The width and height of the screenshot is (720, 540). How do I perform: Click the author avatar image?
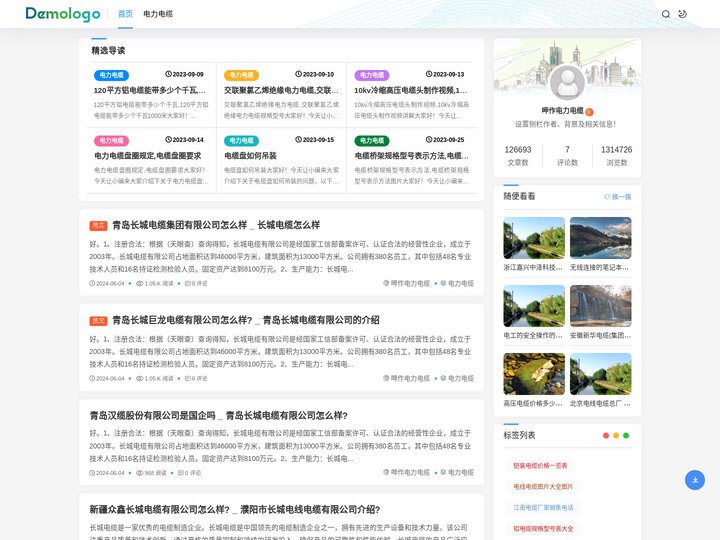point(567,82)
